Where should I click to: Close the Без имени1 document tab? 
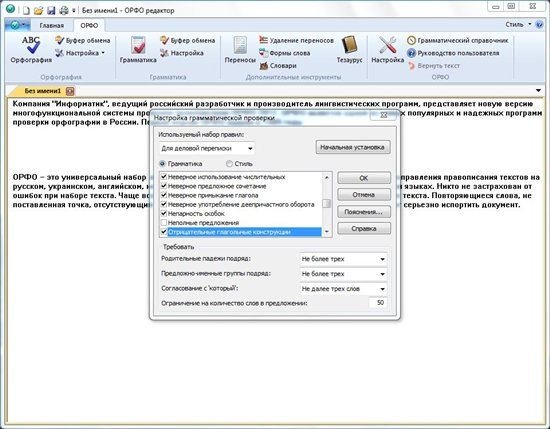[x=70, y=91]
